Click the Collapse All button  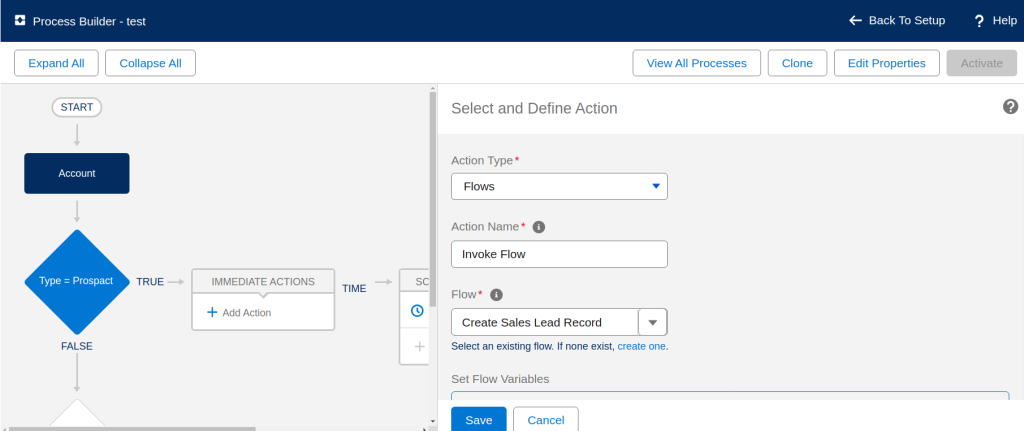point(150,63)
